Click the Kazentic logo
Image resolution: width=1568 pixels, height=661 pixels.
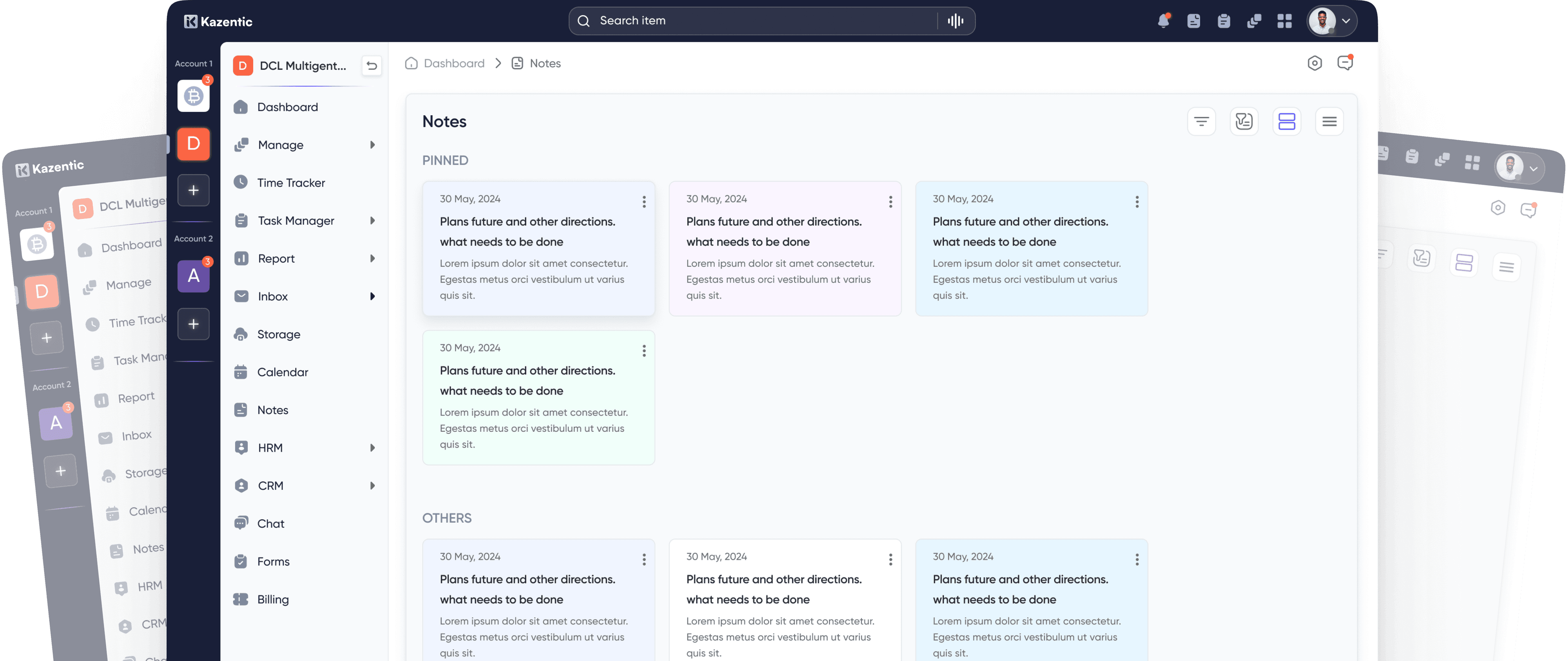(218, 21)
